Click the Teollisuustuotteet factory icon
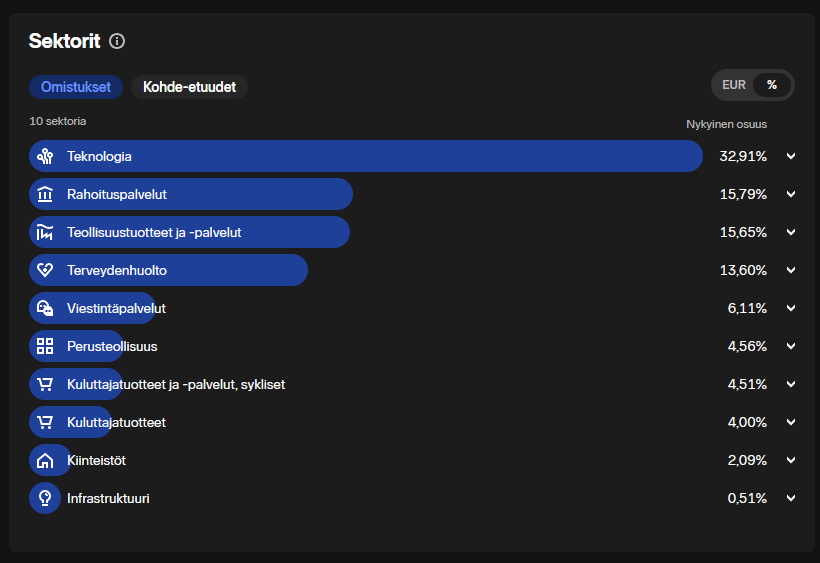 (45, 232)
